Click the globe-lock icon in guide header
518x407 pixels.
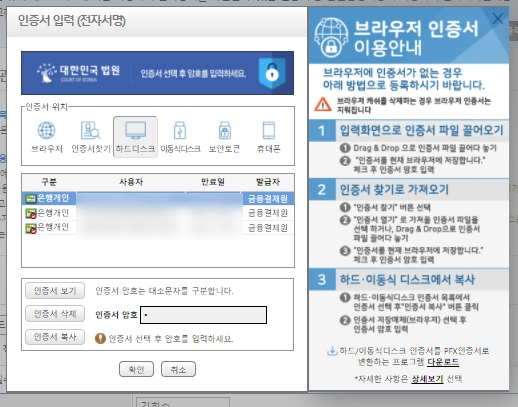coord(331,37)
